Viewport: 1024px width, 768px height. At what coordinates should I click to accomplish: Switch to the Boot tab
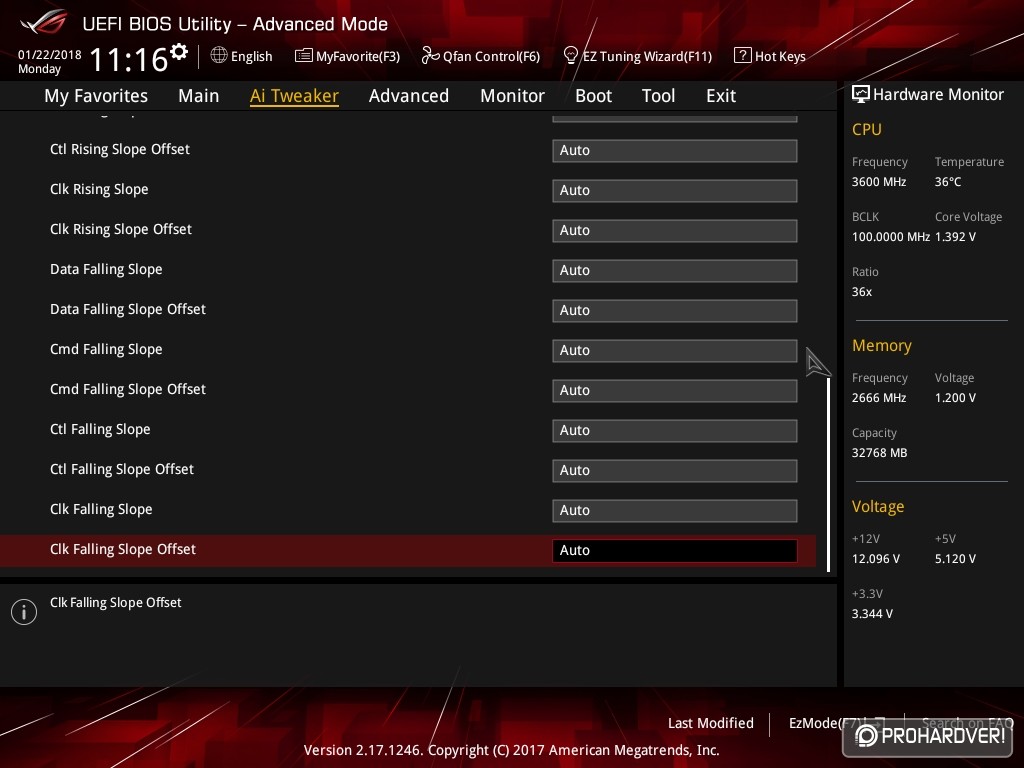(594, 96)
